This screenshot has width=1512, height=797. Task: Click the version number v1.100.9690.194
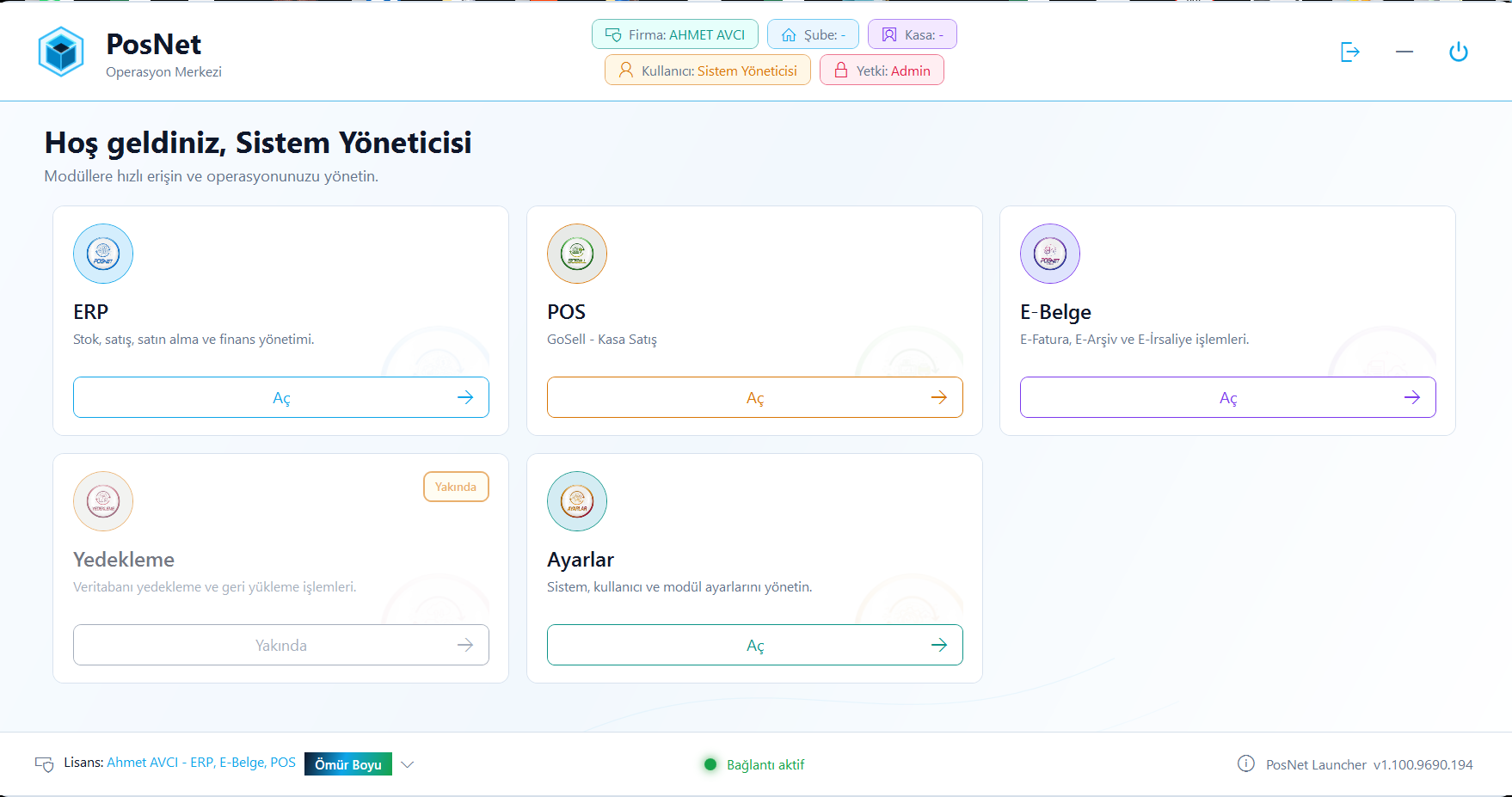[x=1423, y=764]
